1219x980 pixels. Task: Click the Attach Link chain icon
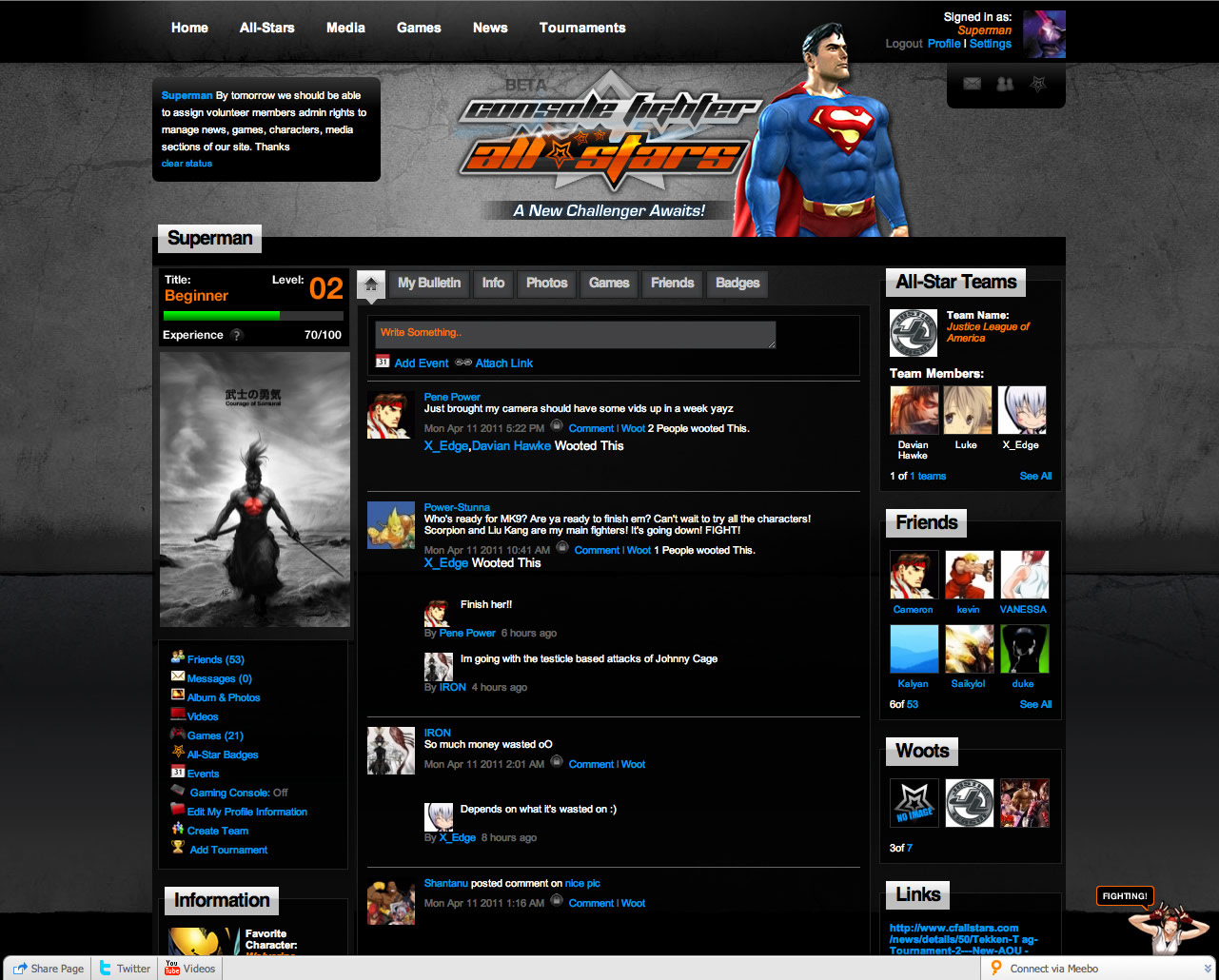click(x=463, y=363)
